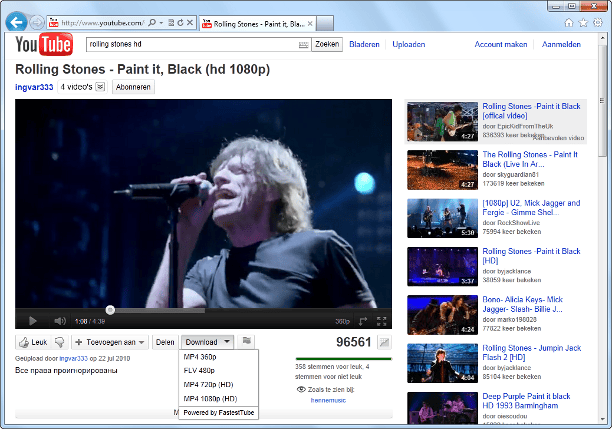Image resolution: width=612 pixels, height=429 pixels.
Task: Toggle the Download dropdown button
Action: (207, 342)
